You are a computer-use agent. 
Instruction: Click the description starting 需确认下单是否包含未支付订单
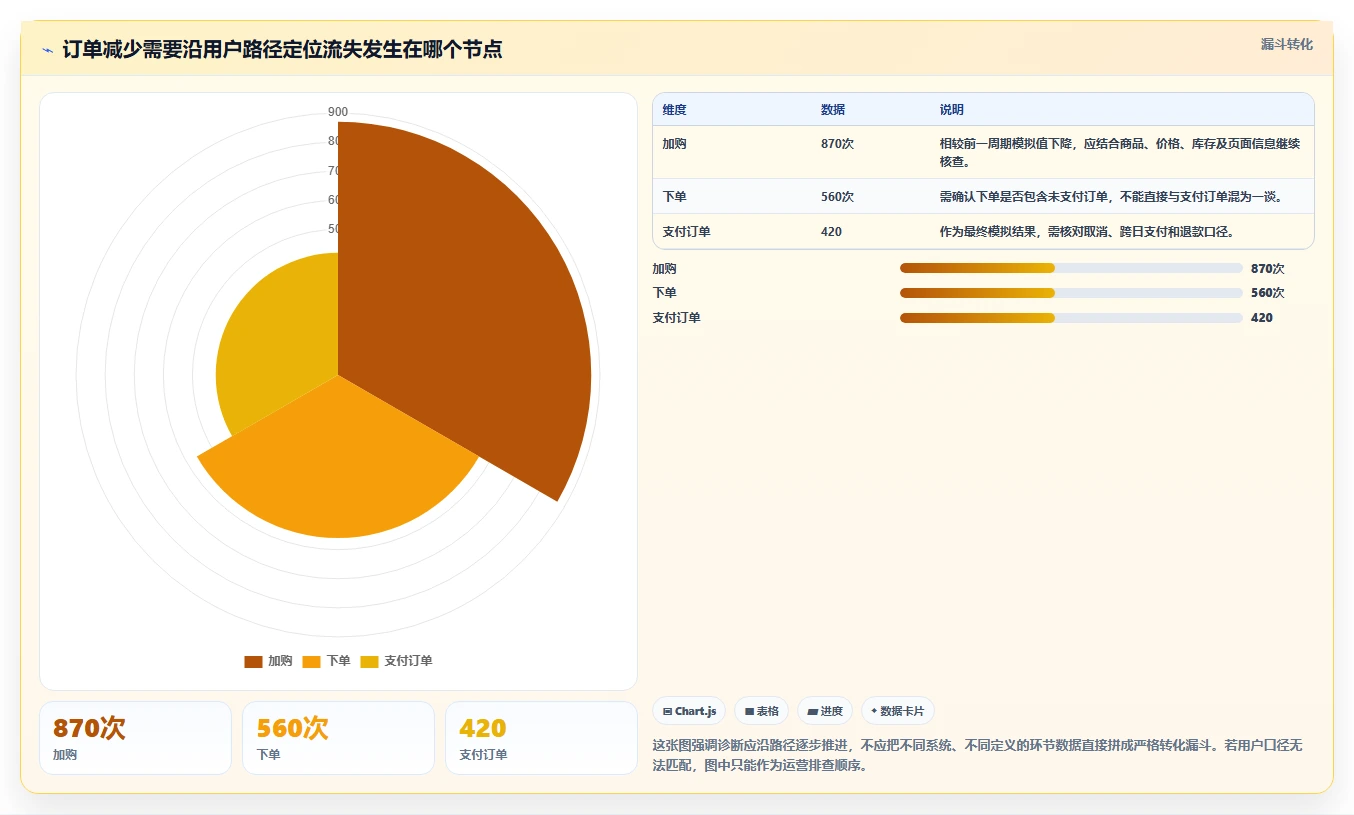tap(1111, 197)
